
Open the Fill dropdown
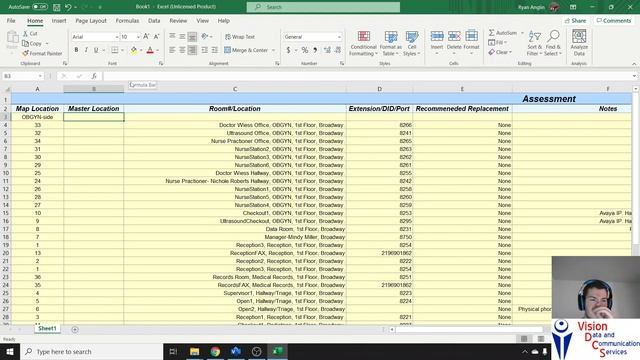[x=498, y=42]
